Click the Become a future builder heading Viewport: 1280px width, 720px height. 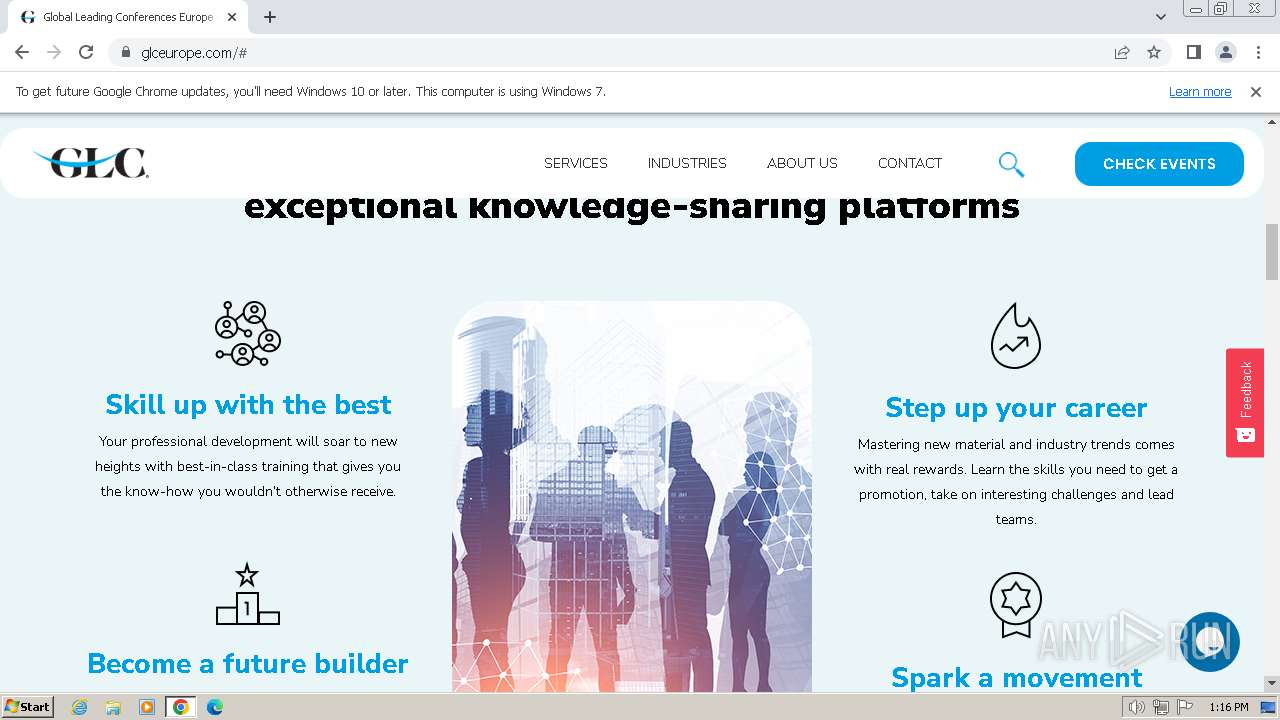pyautogui.click(x=248, y=663)
